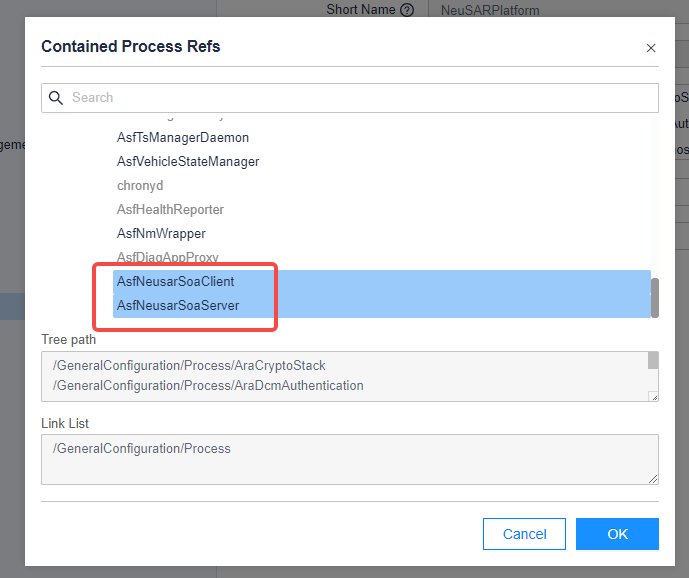689x578 pixels.
Task: Select AsfTsManagerDaemon in the list
Action: click(183, 137)
